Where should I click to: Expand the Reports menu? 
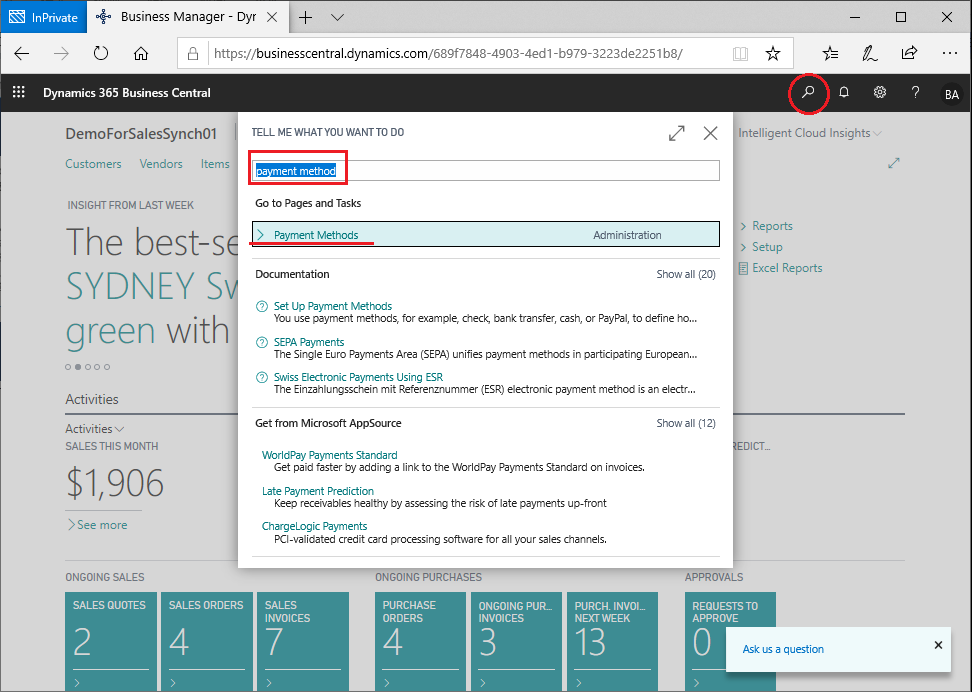(767, 226)
